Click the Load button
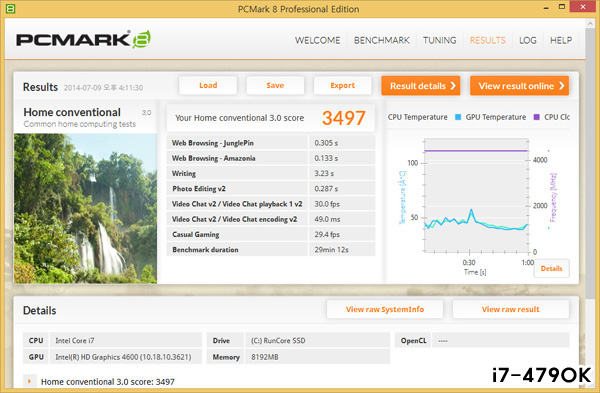 point(208,85)
